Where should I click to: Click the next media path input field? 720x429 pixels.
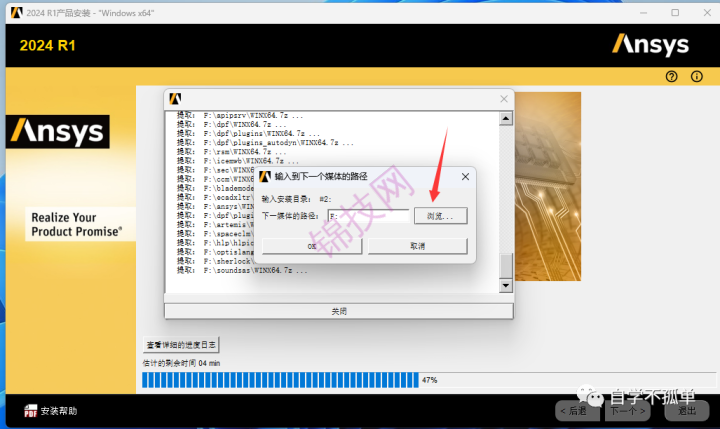[368, 216]
